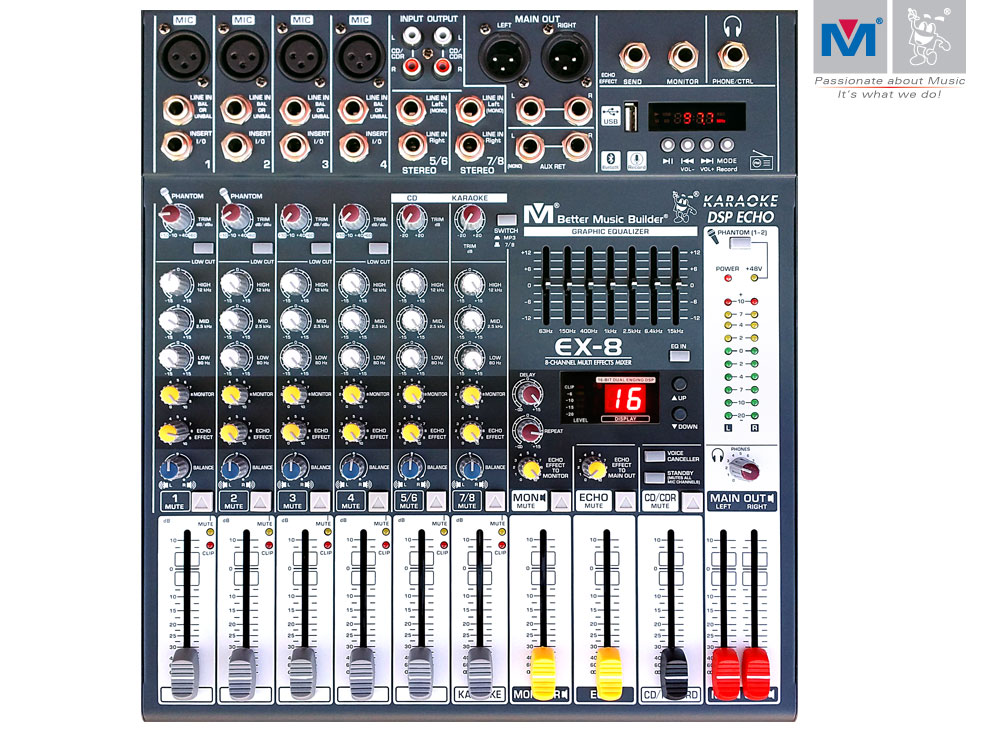Image resolution: width=1000 pixels, height=732 pixels.
Task: Enable the Voice Canceller
Action: pyautogui.click(x=654, y=456)
